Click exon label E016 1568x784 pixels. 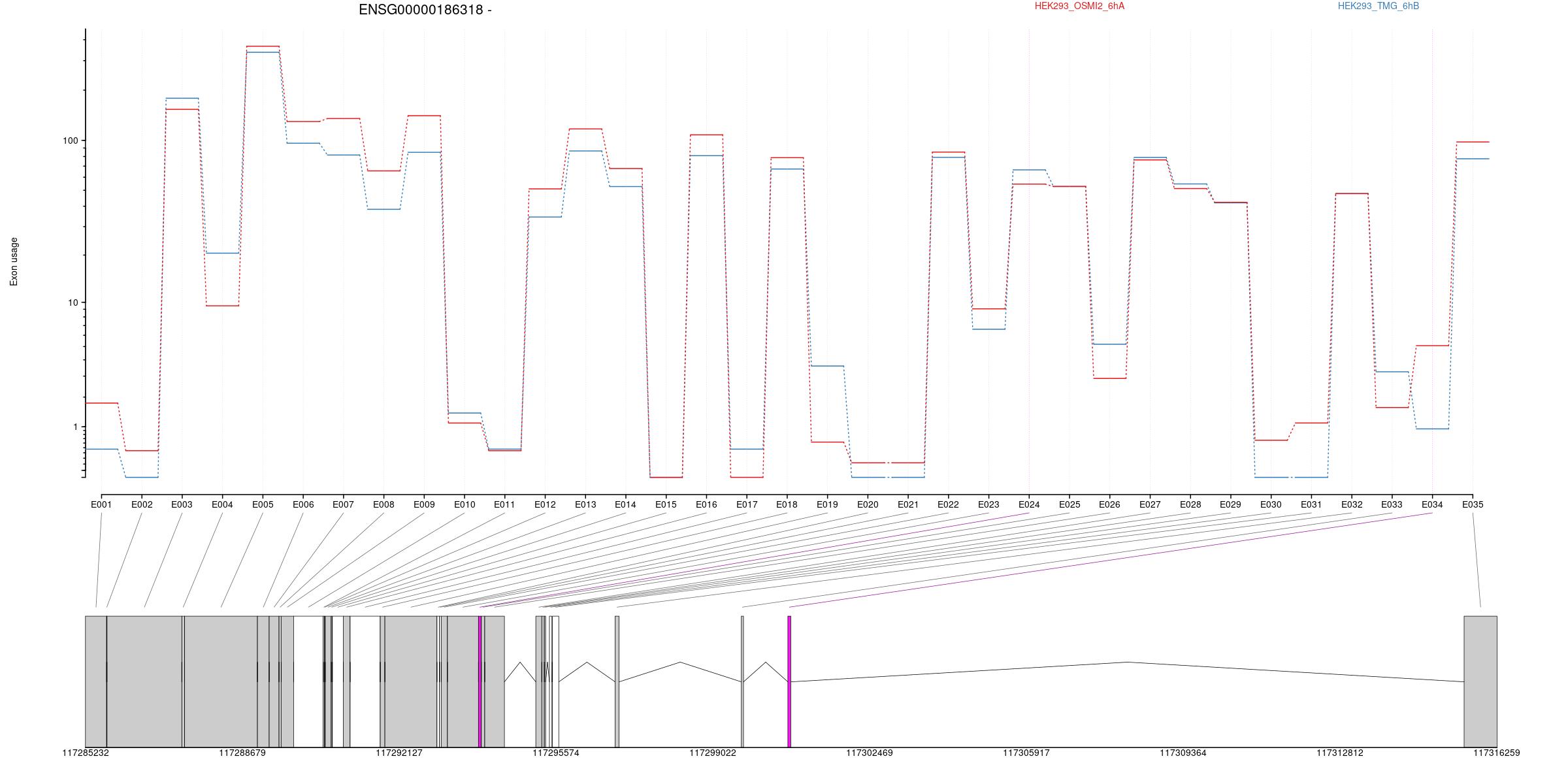click(706, 504)
